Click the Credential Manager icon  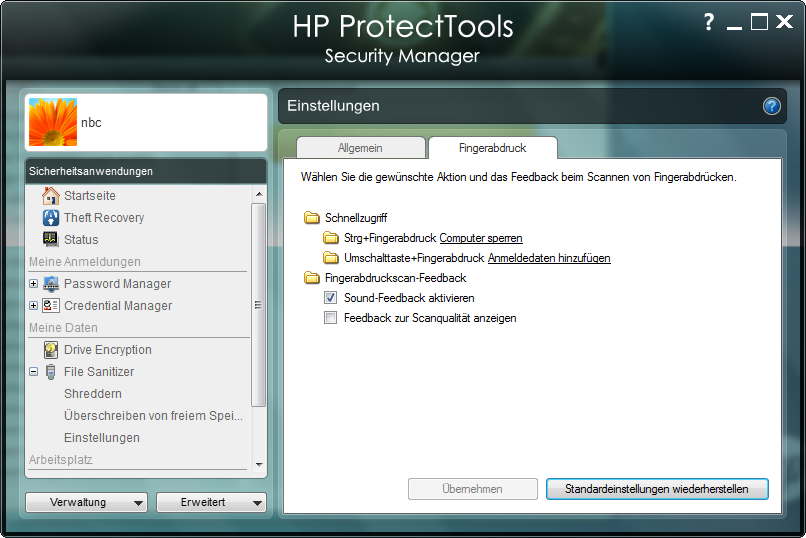tap(50, 306)
